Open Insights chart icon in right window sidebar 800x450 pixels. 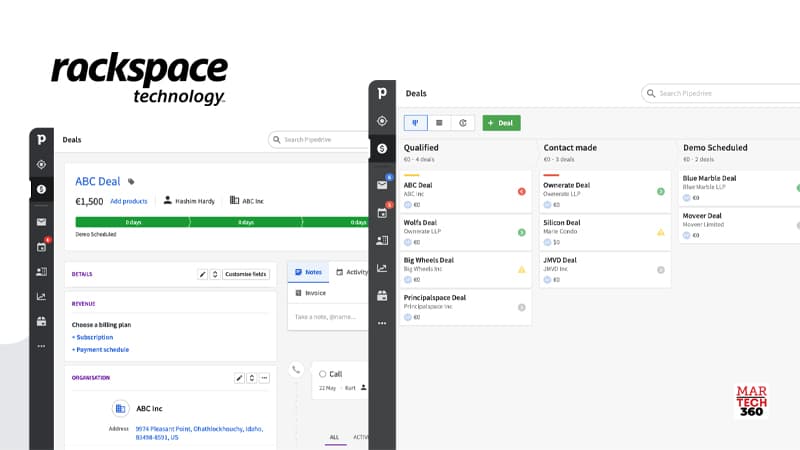(382, 268)
